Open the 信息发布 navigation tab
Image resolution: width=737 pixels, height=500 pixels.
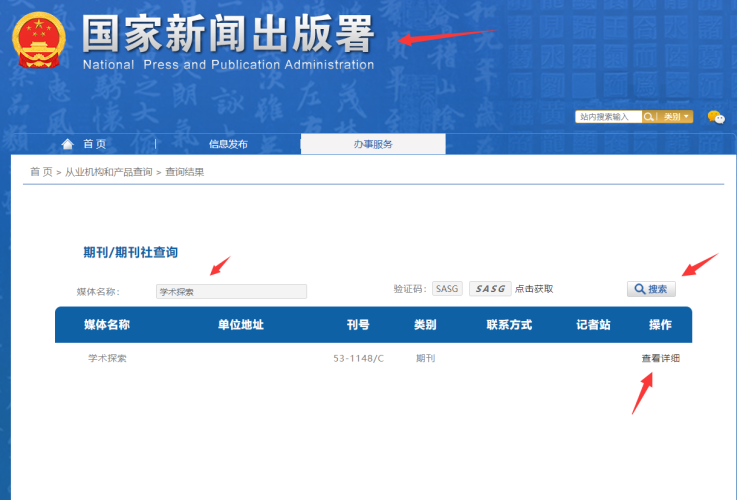[x=228, y=144]
